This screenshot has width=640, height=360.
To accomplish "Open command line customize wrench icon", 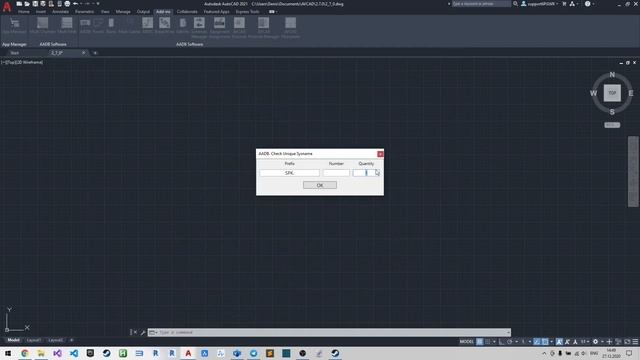I will 143,332.
